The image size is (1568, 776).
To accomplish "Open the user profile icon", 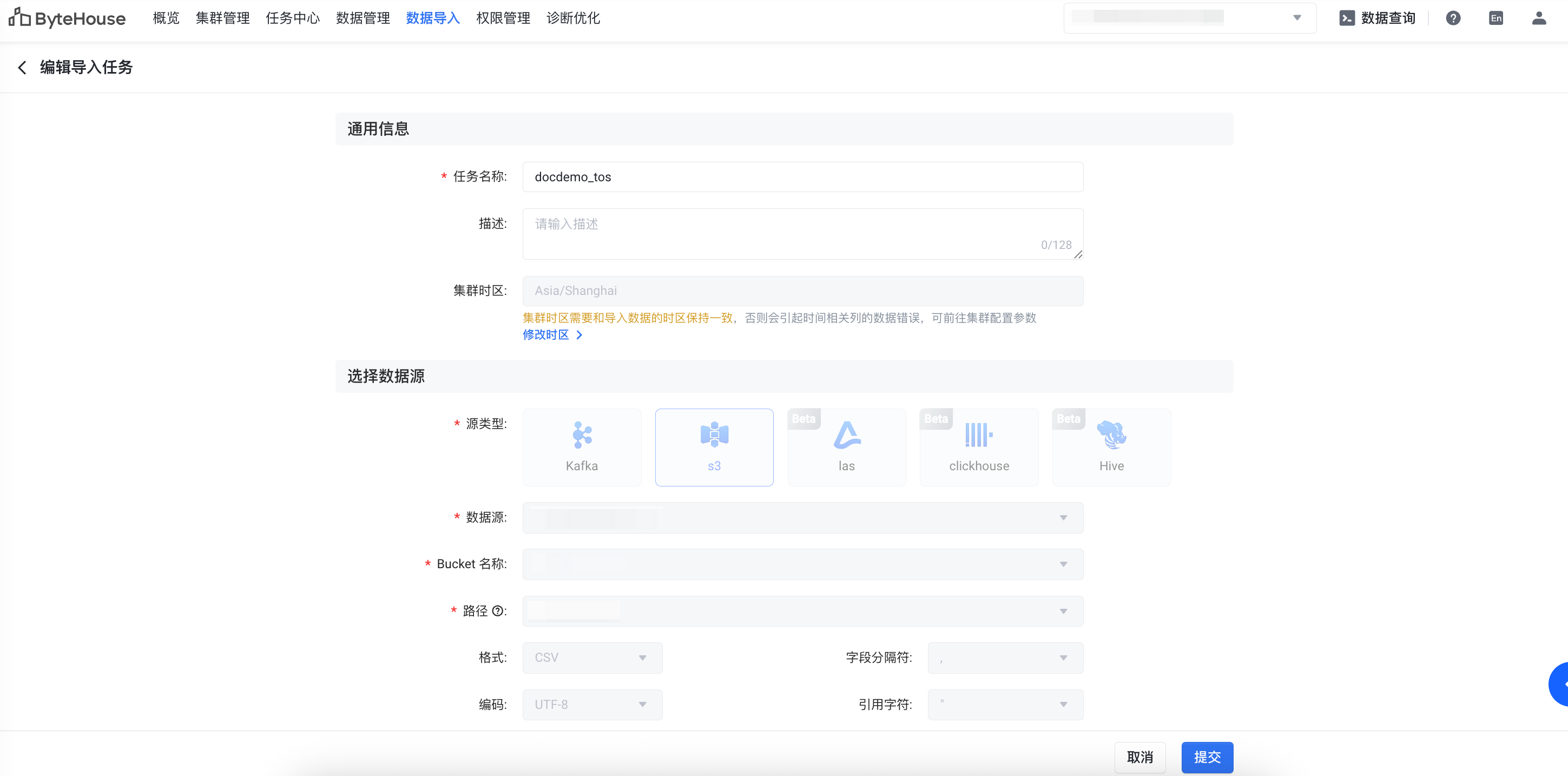I will click(x=1538, y=18).
